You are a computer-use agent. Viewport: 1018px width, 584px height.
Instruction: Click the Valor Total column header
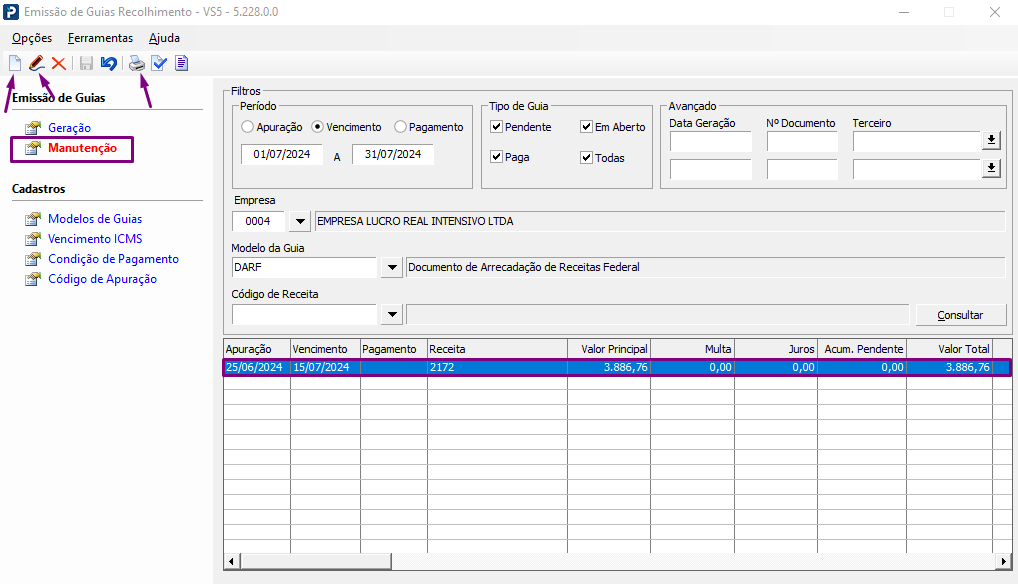(950, 349)
